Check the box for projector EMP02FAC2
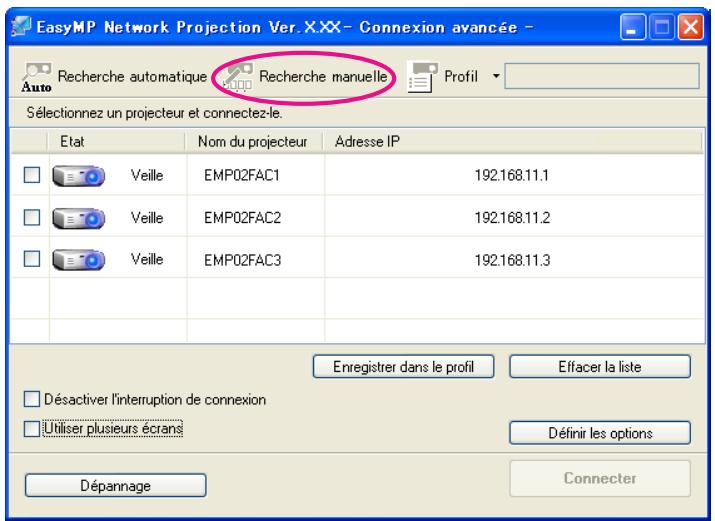Viewport: 715px width, 521px height. [x=32, y=217]
